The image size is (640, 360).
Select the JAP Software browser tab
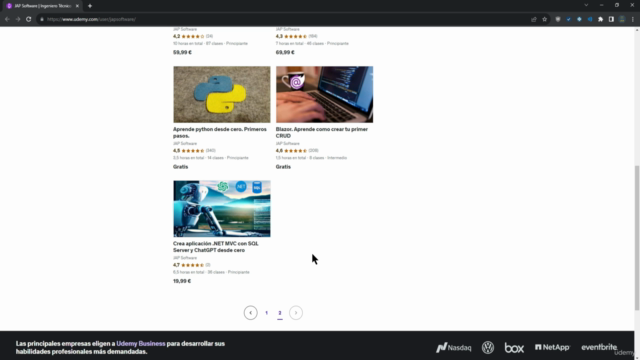pos(42,6)
